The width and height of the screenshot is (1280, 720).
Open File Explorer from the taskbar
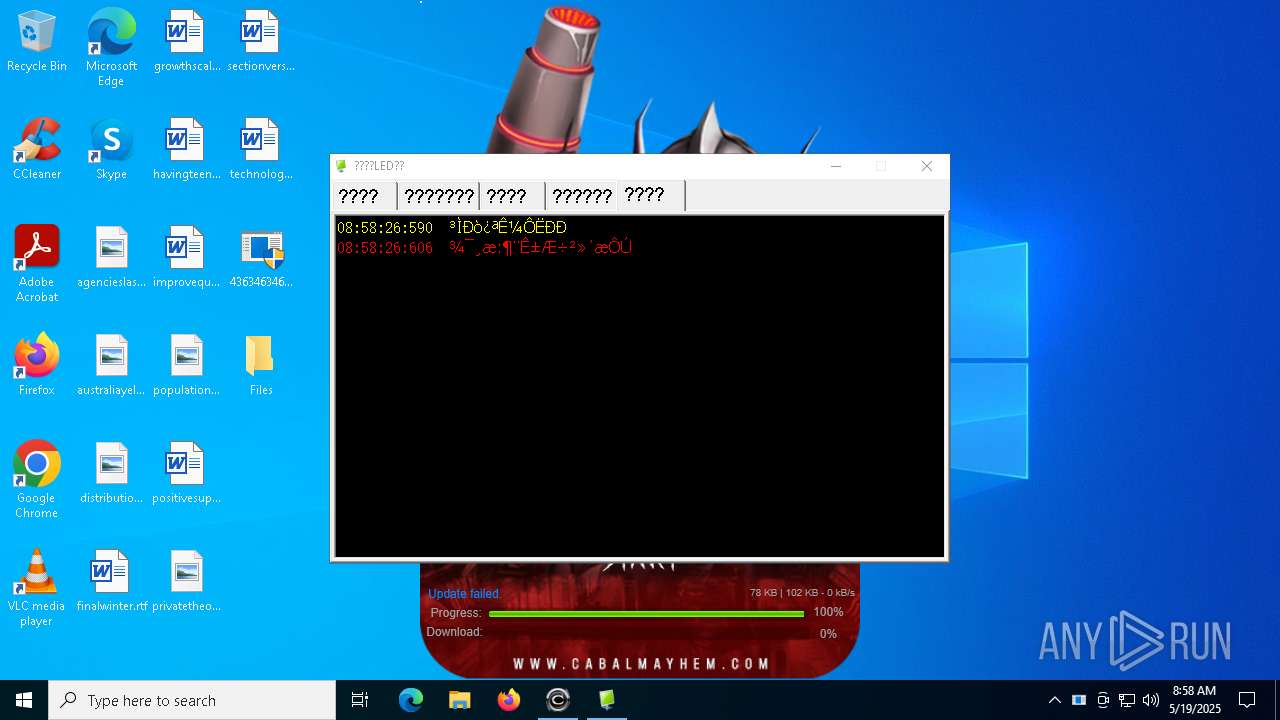point(460,700)
